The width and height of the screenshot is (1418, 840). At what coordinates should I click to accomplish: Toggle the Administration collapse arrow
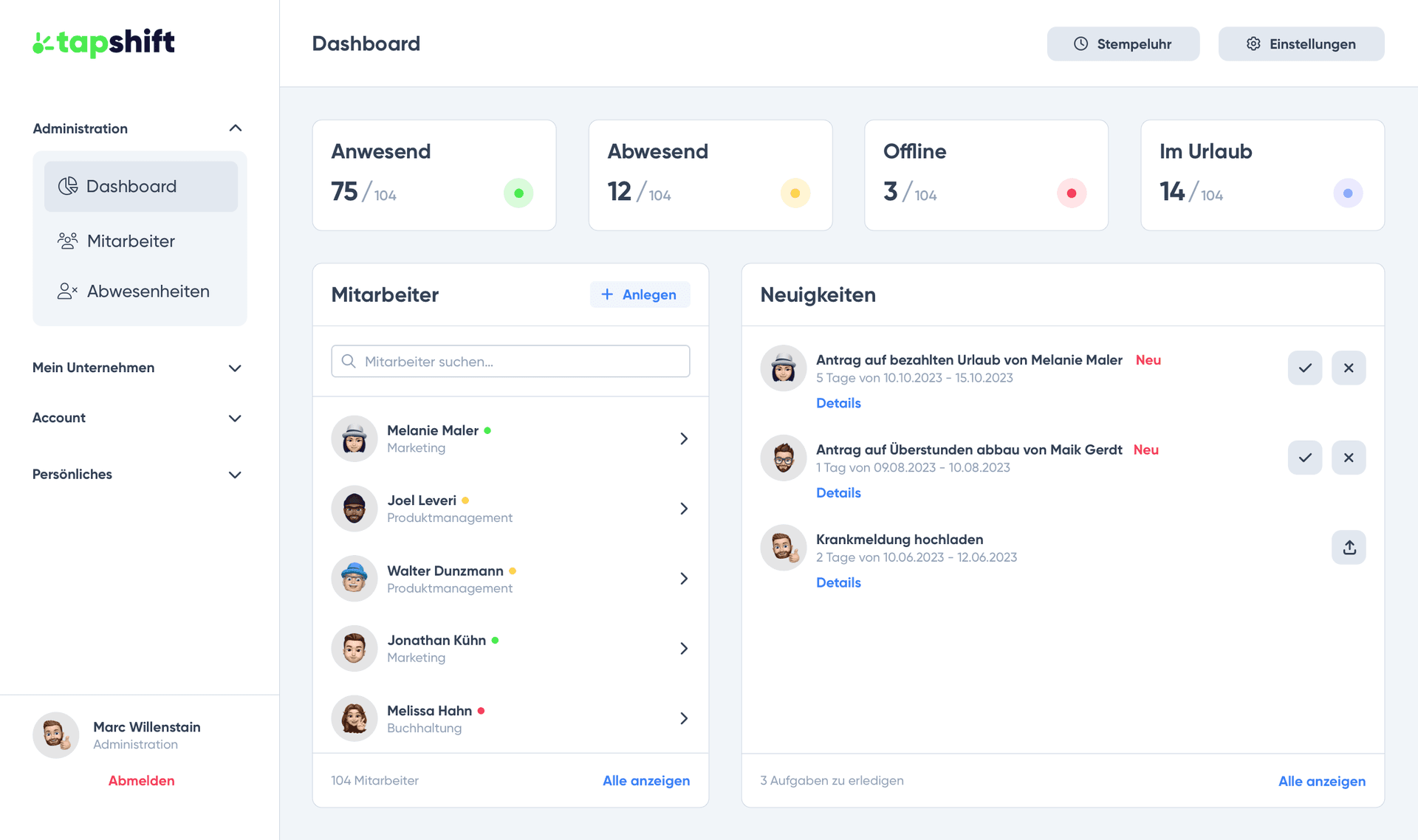tap(235, 128)
